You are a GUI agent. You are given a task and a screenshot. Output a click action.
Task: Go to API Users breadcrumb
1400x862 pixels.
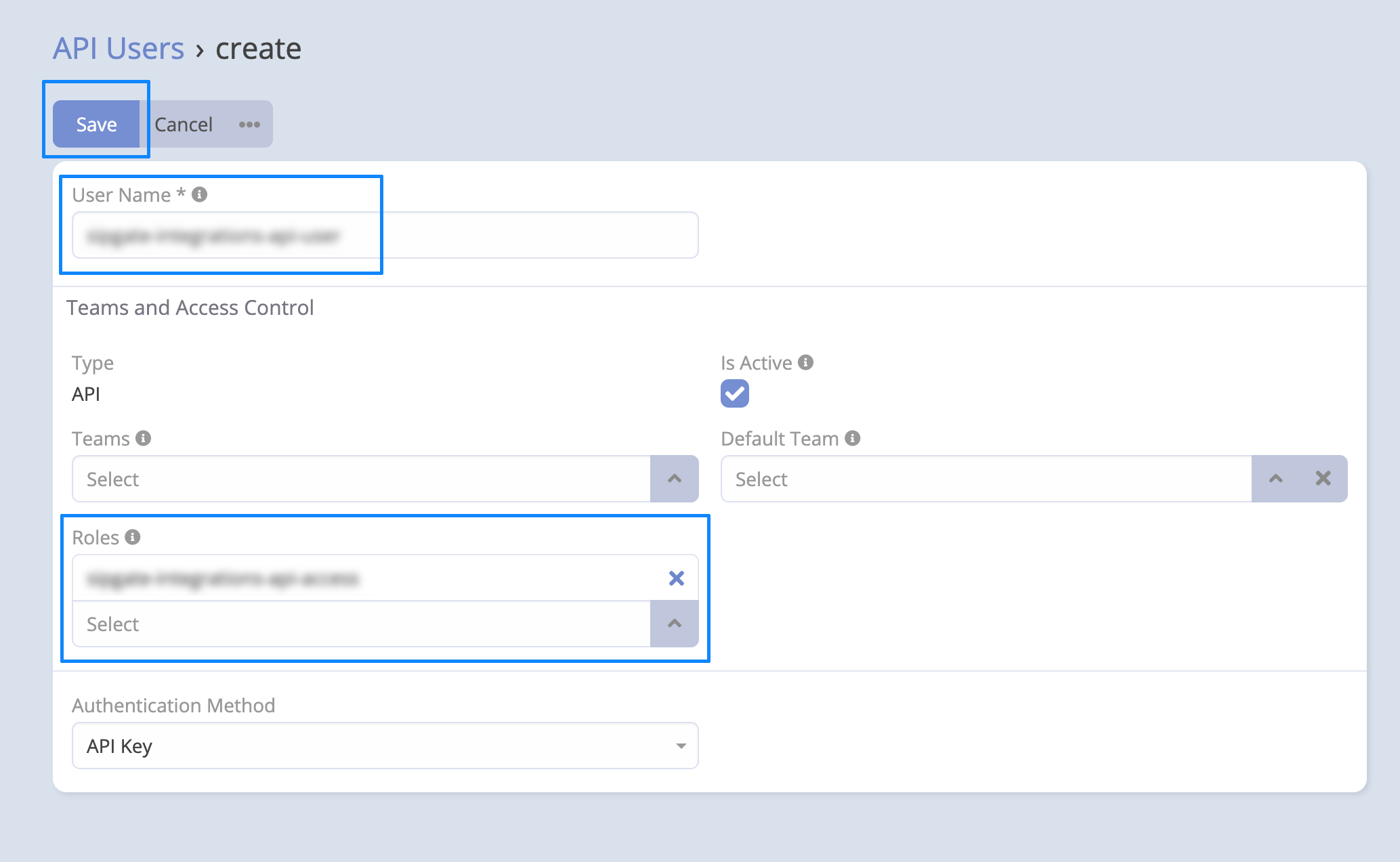(119, 49)
